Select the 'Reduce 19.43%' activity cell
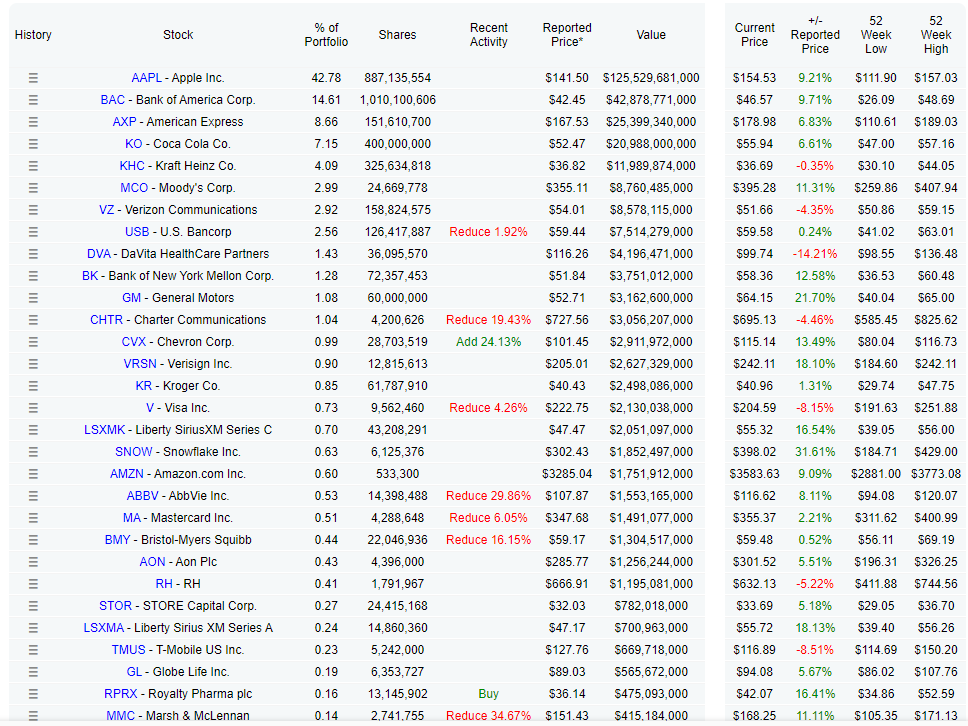968x726 pixels. pos(488,320)
